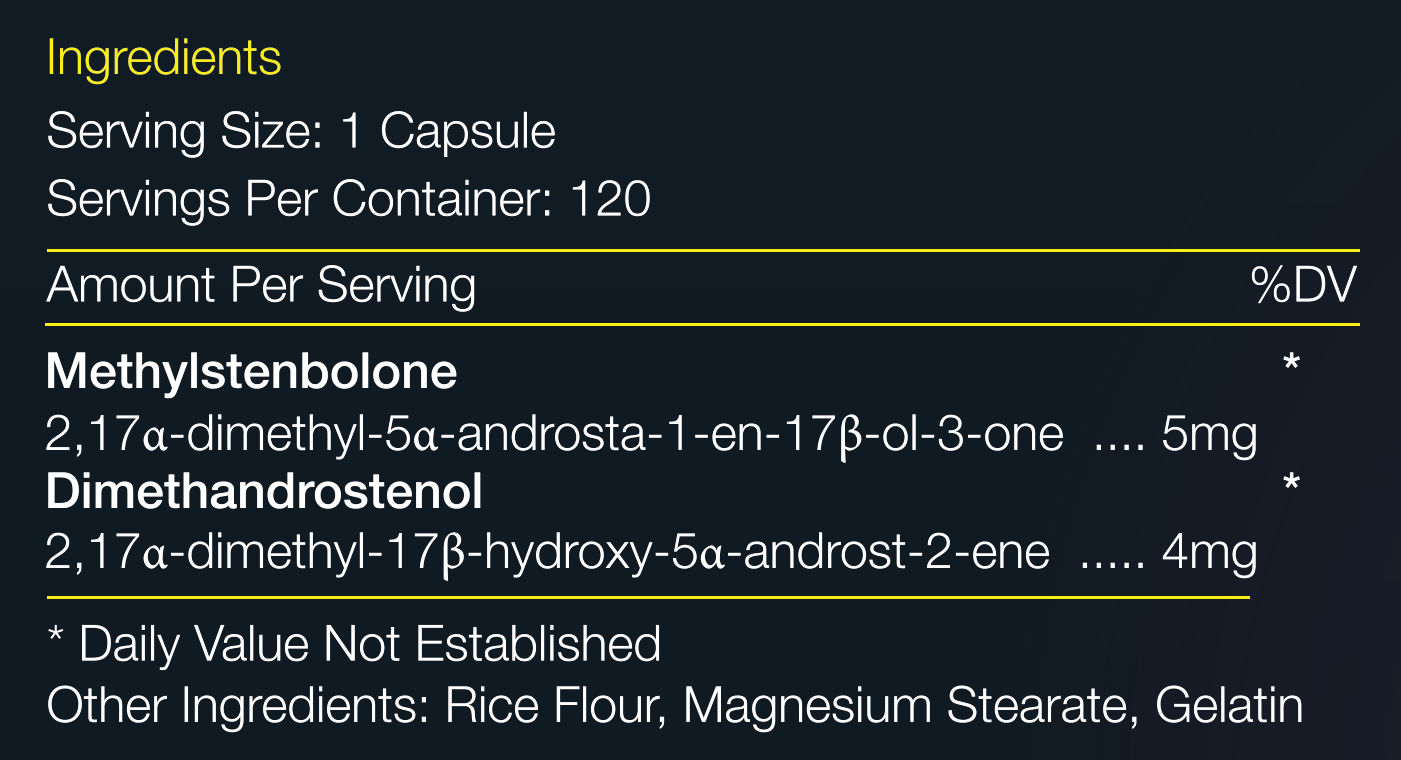Click the 4mg dosage value
The width and height of the screenshot is (1401, 760).
click(1209, 555)
